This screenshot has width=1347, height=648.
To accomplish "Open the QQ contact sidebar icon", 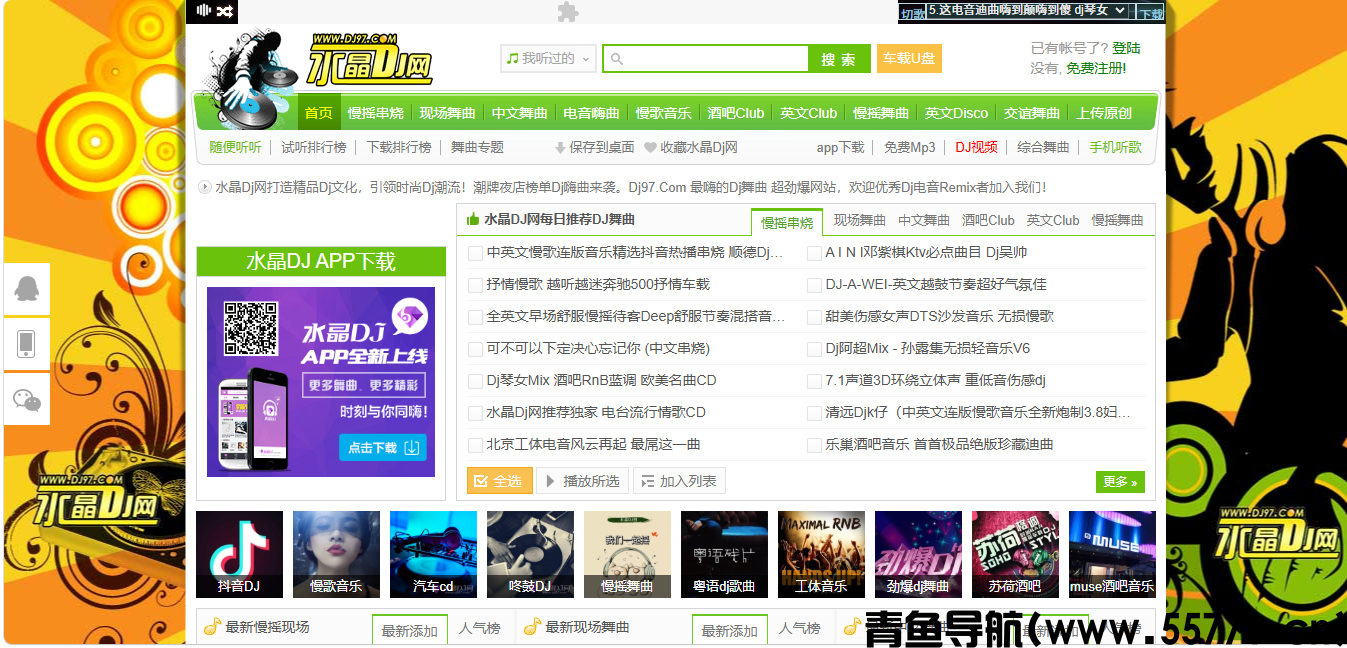I will point(26,289).
